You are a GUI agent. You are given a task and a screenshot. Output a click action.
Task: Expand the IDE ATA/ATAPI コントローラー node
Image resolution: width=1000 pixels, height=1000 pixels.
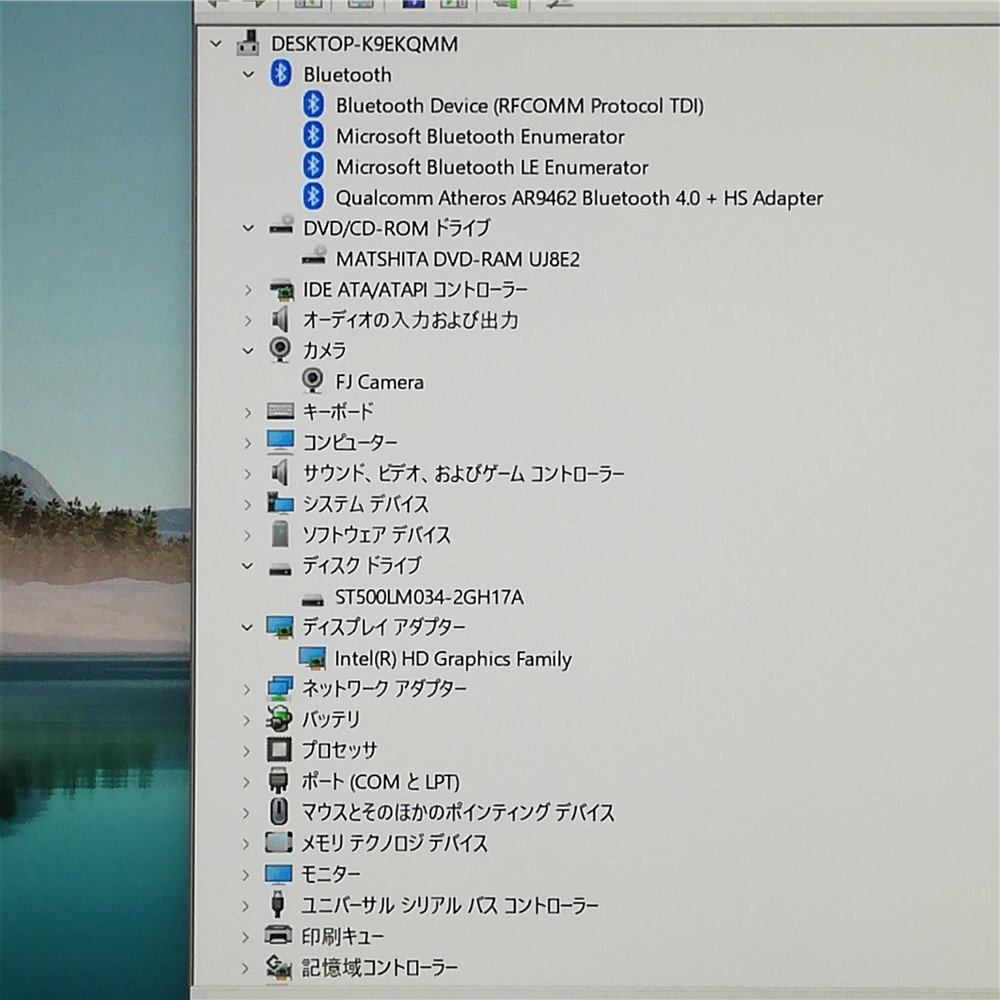(248, 289)
